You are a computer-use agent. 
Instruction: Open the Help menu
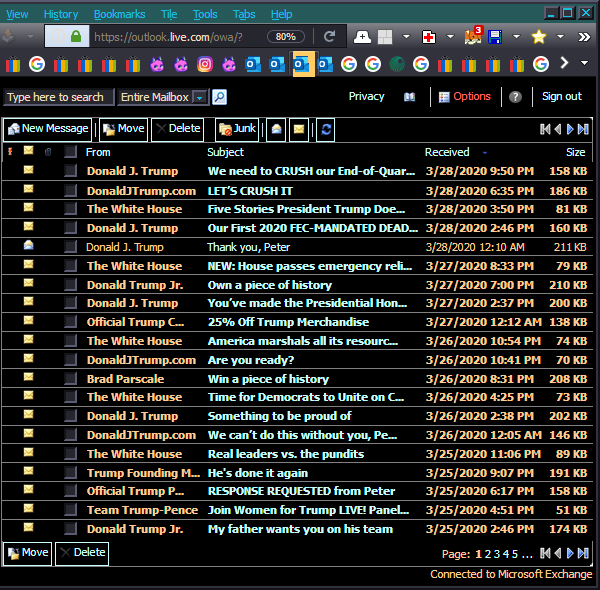282,14
